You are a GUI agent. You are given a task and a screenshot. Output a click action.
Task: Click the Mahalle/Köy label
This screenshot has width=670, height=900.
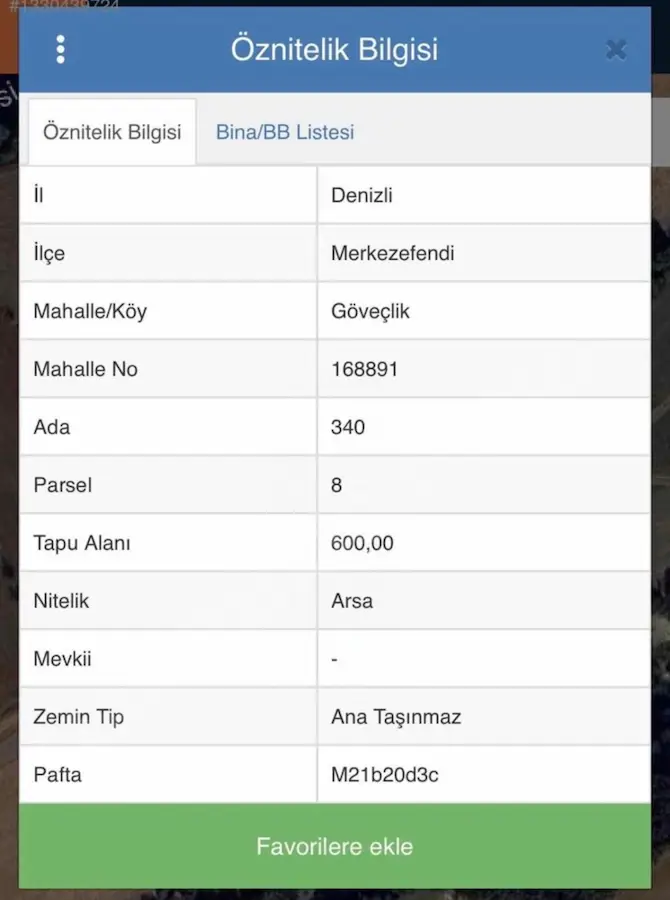90,311
